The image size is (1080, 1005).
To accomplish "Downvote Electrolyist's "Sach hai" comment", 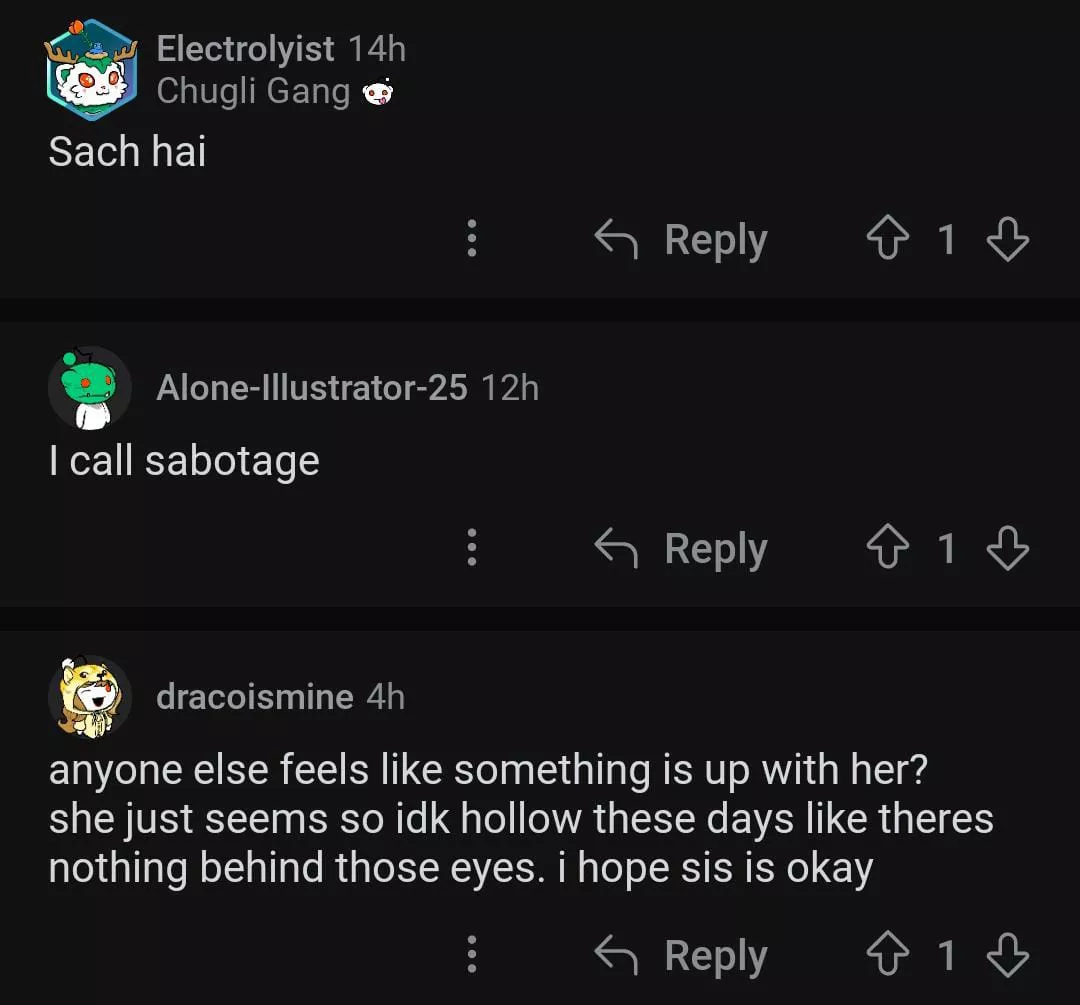I will tap(1007, 240).
